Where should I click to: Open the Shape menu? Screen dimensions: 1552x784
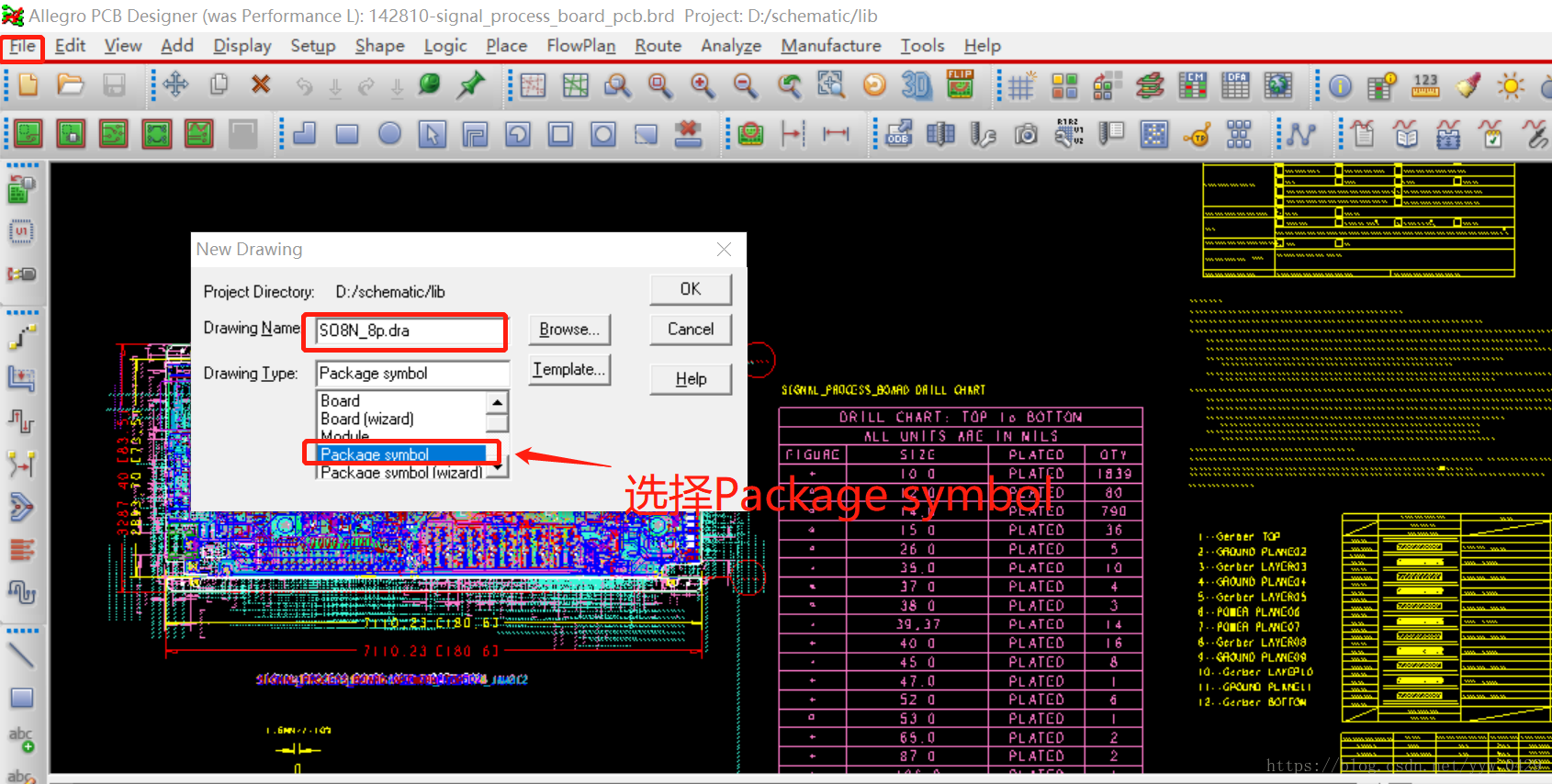pos(380,46)
